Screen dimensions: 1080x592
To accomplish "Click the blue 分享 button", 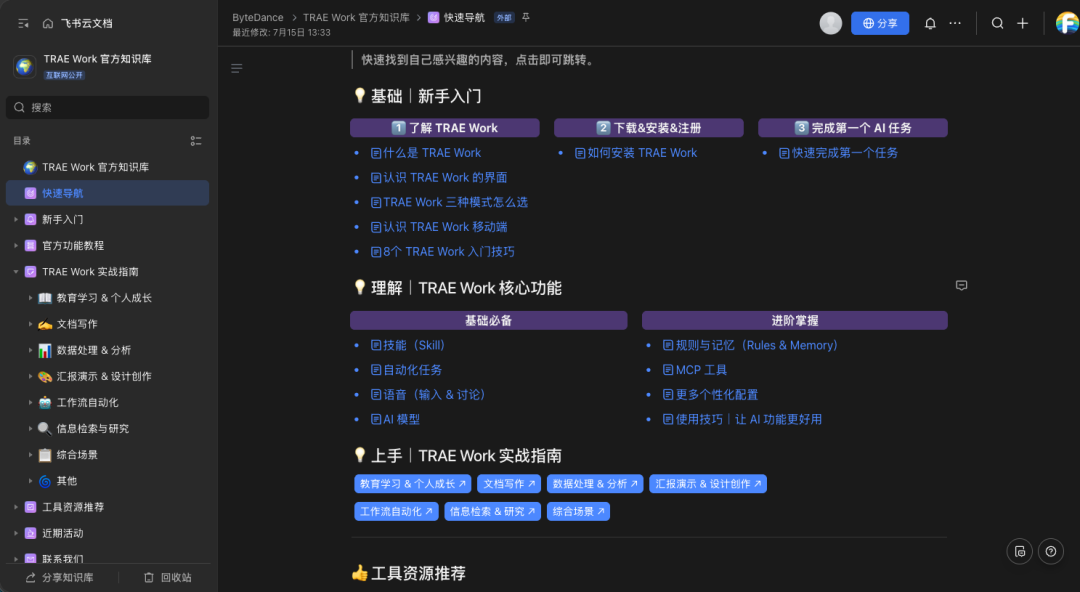I will [x=880, y=23].
